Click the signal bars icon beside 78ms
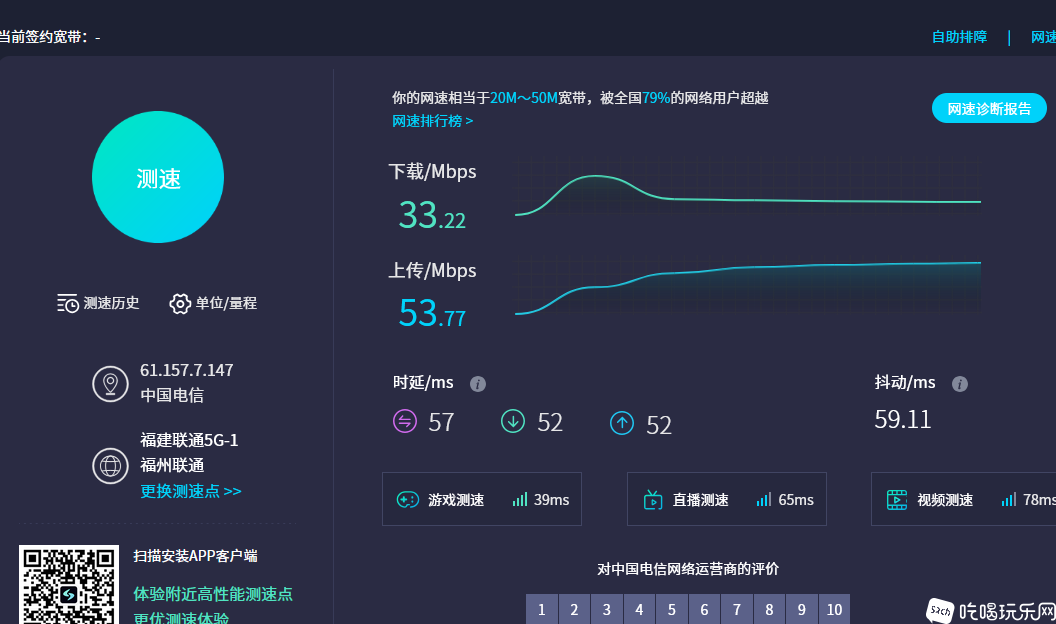The image size is (1056, 624). click(1008, 499)
